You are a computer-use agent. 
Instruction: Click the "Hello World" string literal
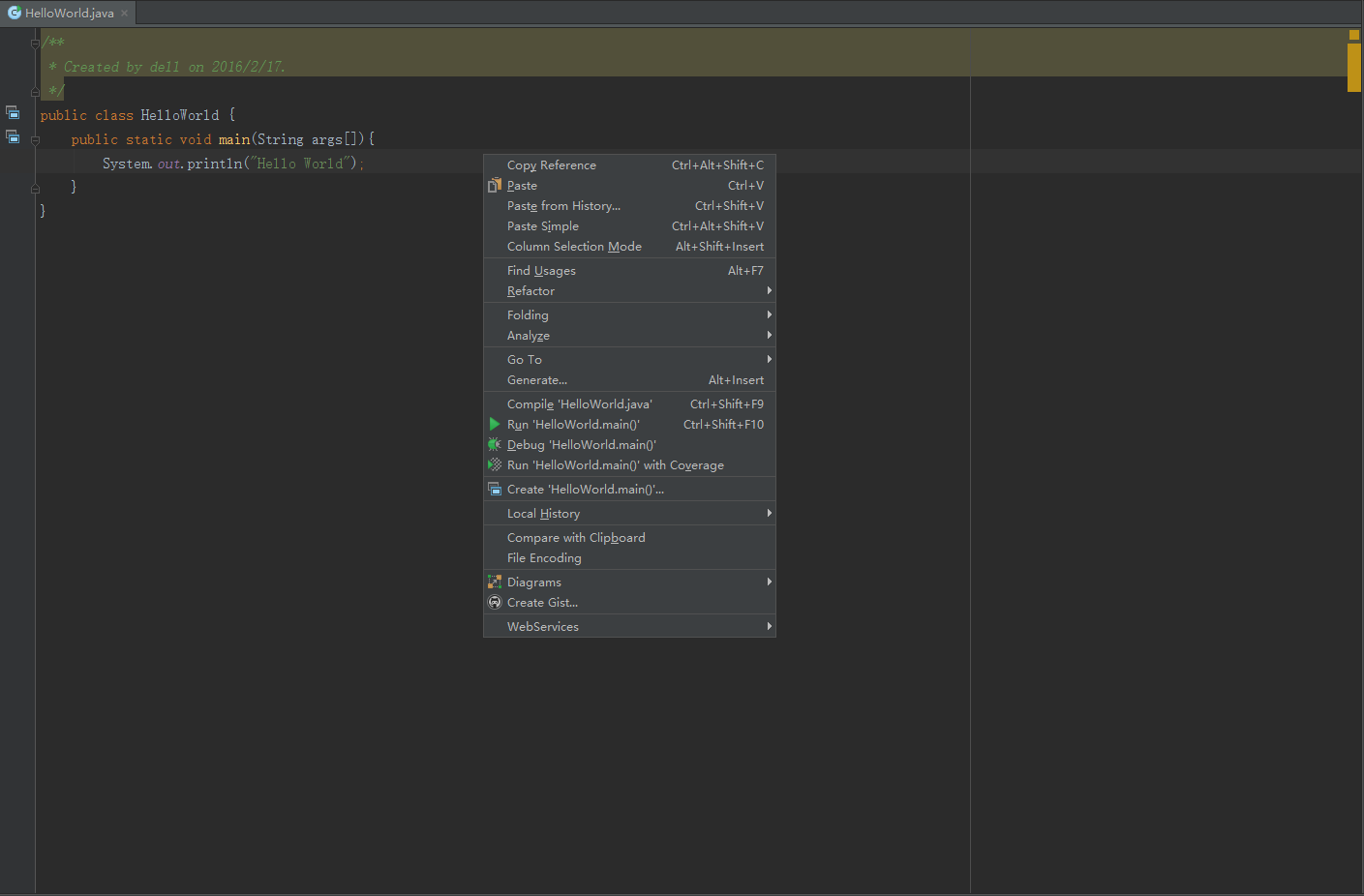pos(300,164)
